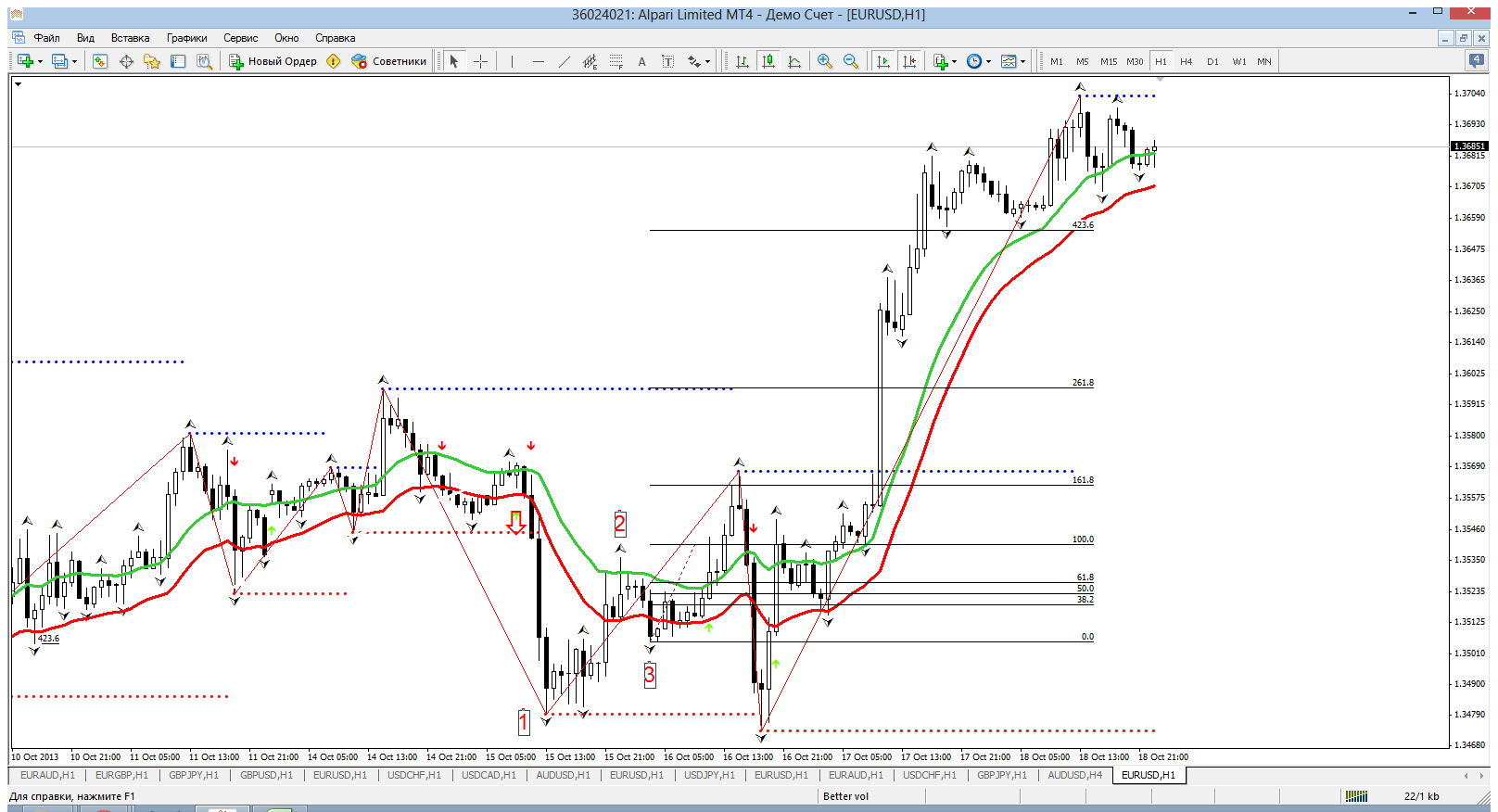Open the Strategy Tester icon
The height and width of the screenshot is (812, 1498).
click(x=205, y=61)
